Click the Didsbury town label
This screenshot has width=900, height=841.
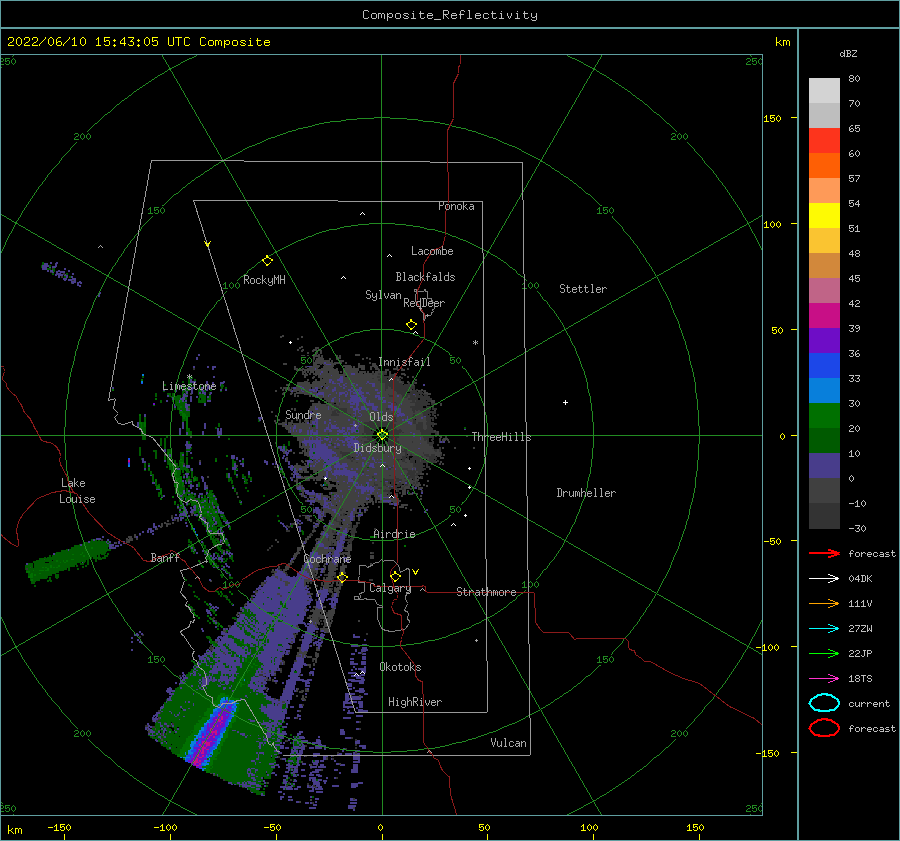tap(378, 448)
